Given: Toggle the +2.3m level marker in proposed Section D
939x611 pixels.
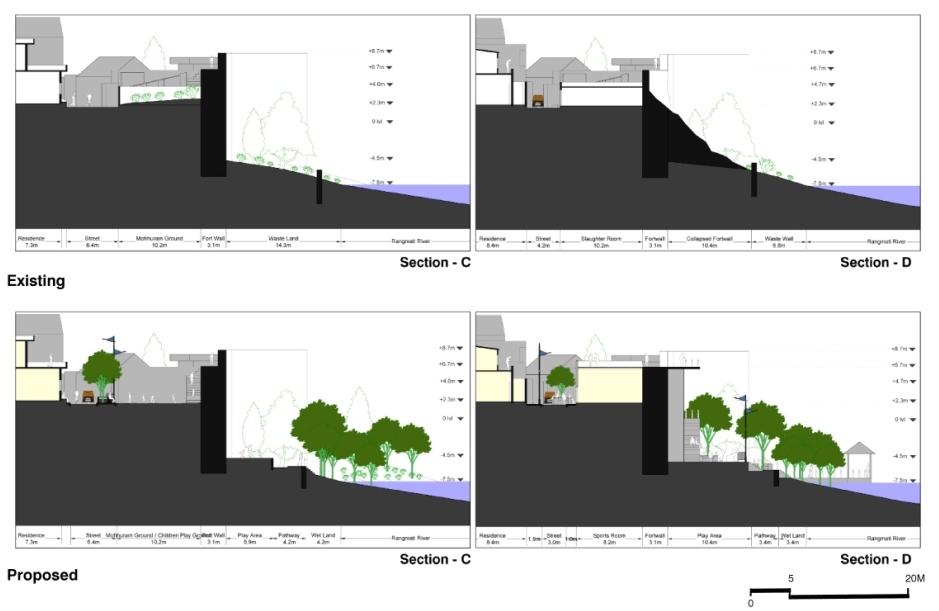Looking at the screenshot, I should click(913, 400).
